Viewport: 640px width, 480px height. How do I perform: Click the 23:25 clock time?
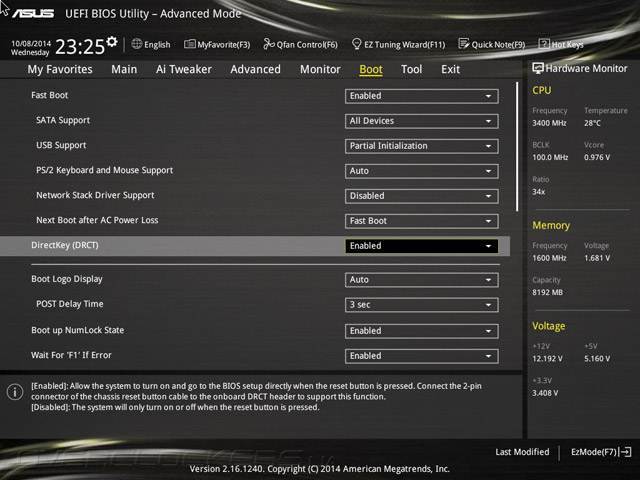coord(80,47)
